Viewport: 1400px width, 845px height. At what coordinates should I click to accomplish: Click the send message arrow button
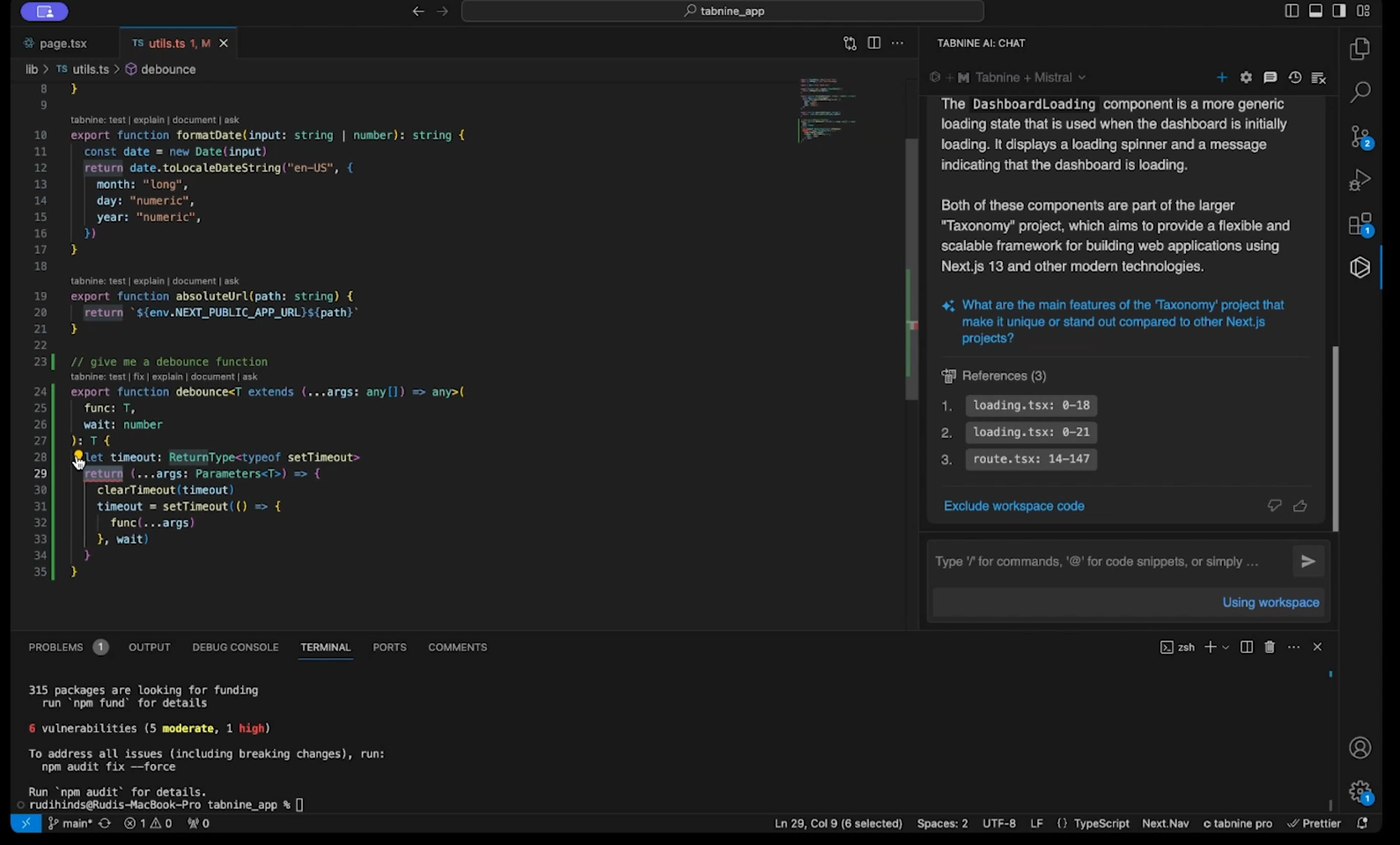(x=1308, y=562)
